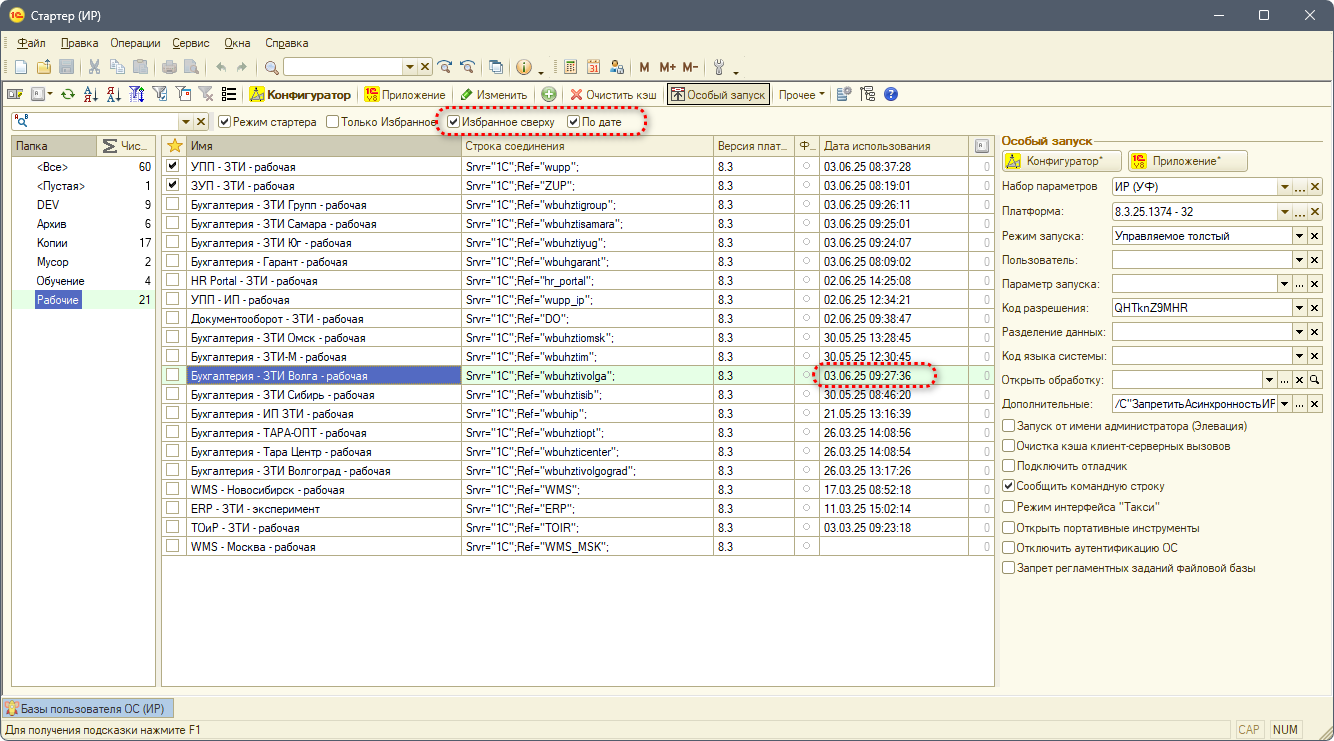Click Конфигуратор* button in the Особый запуск panel
Screen dimensions: 1334x741
1061,161
